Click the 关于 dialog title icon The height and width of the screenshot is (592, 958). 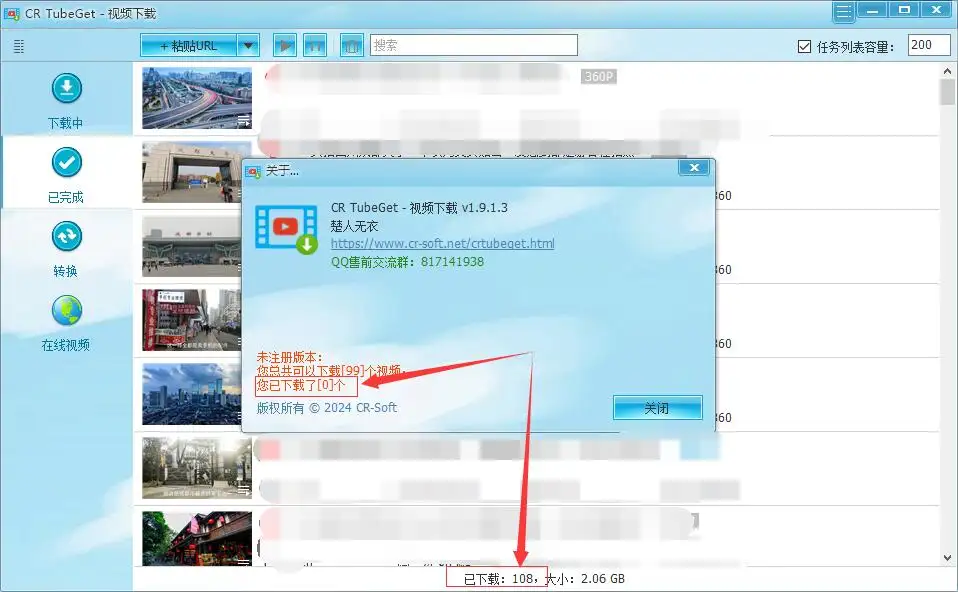pos(253,172)
